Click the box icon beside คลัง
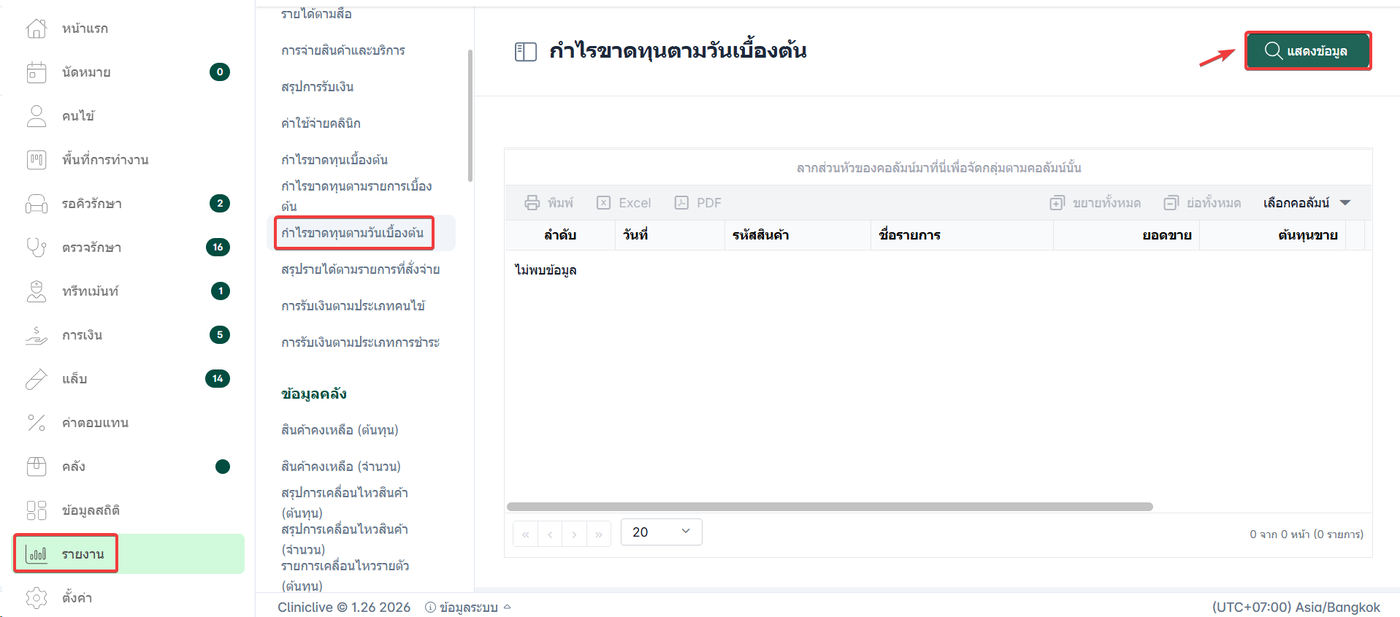 (x=37, y=466)
